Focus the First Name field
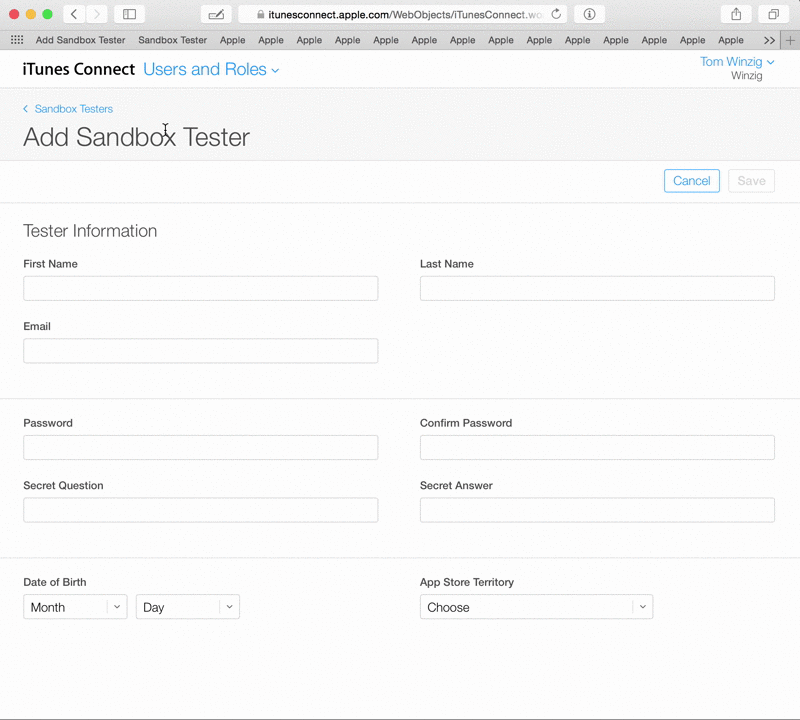This screenshot has height=720, width=800. (201, 288)
